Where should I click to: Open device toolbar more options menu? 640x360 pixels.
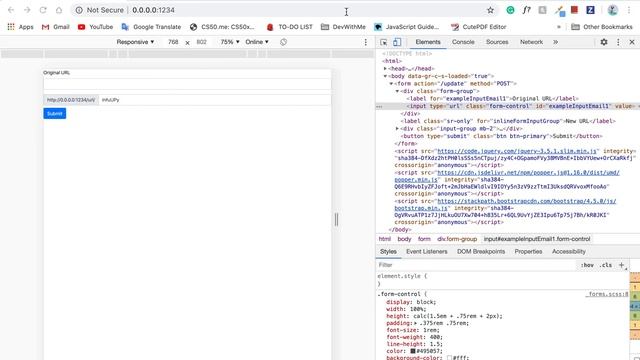click(366, 42)
